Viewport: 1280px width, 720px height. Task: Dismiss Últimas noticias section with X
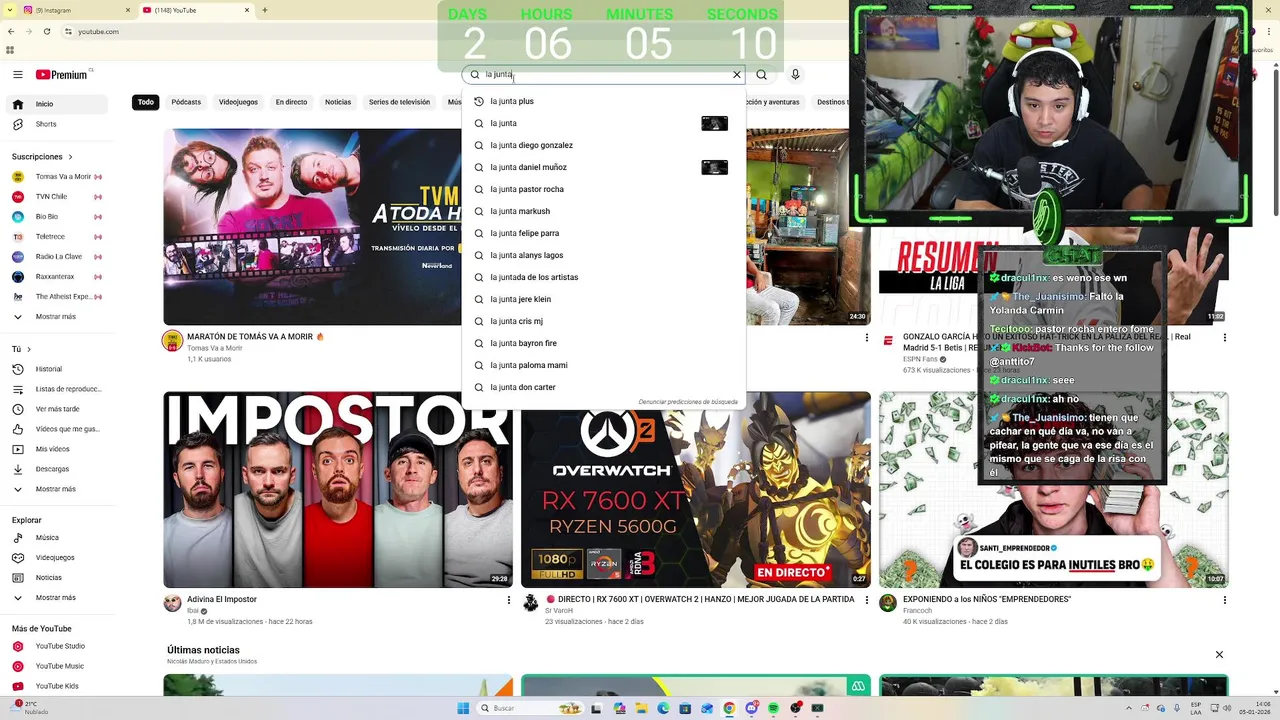(x=1219, y=655)
